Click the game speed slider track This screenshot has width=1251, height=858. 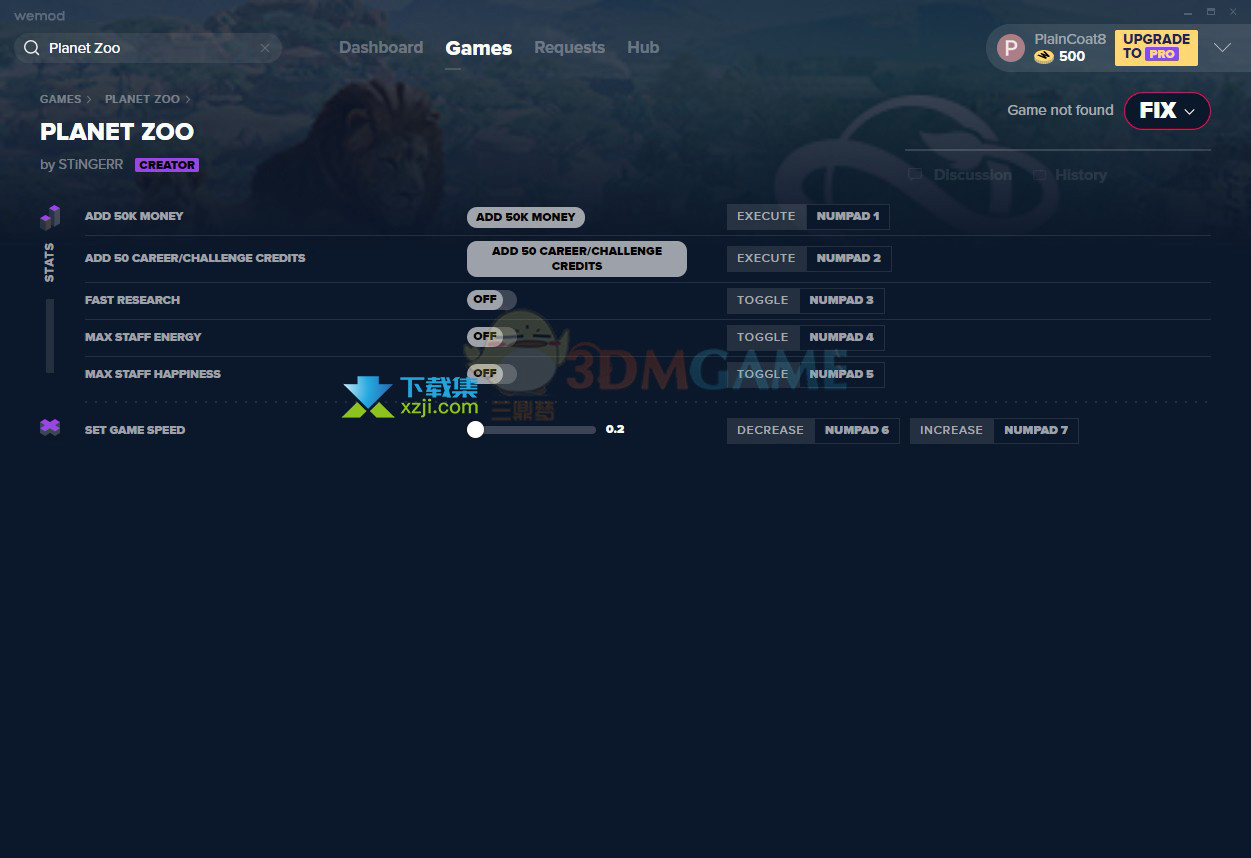click(532, 430)
